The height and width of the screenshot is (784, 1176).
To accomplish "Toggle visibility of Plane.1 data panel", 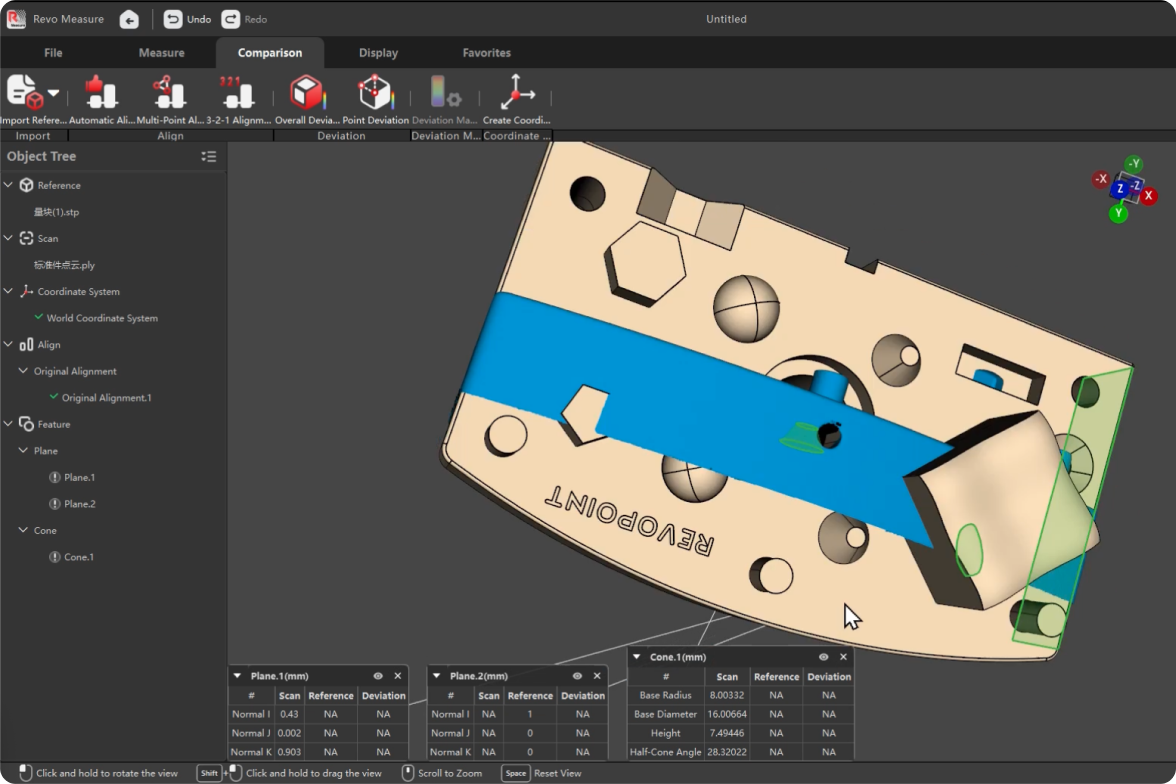I will point(378,676).
